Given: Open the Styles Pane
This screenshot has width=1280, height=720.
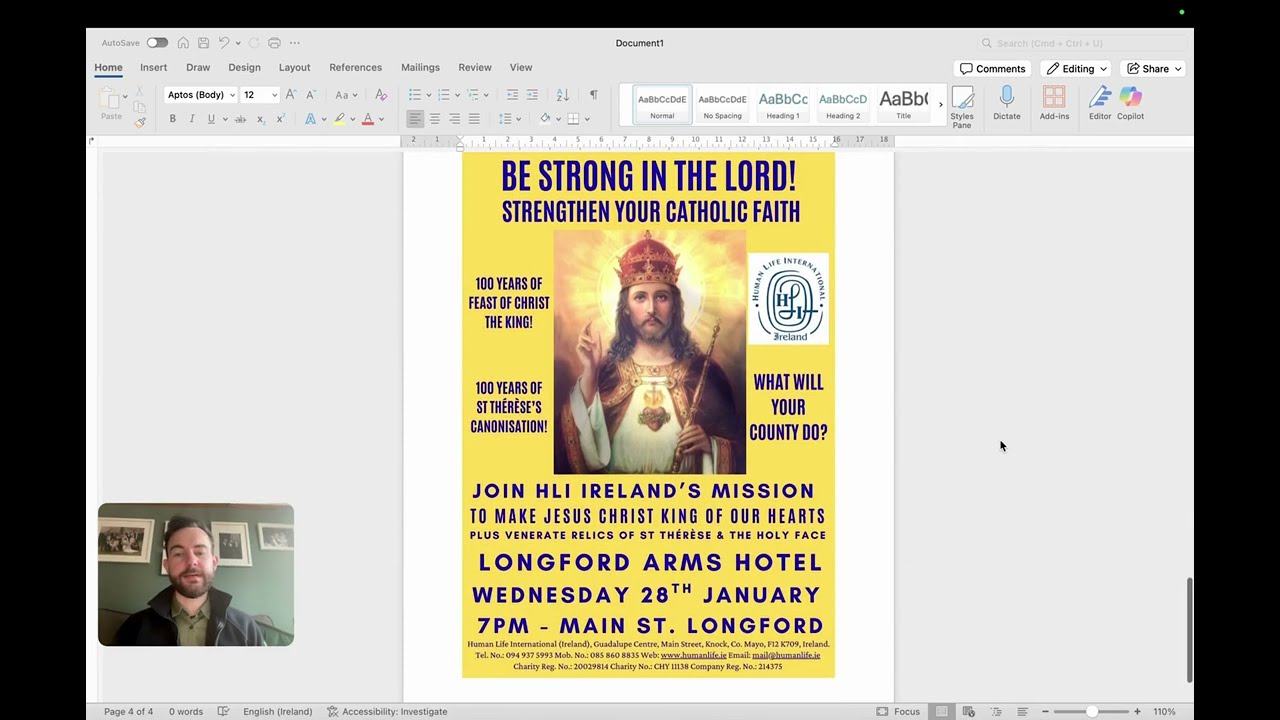Looking at the screenshot, I should click(x=962, y=107).
